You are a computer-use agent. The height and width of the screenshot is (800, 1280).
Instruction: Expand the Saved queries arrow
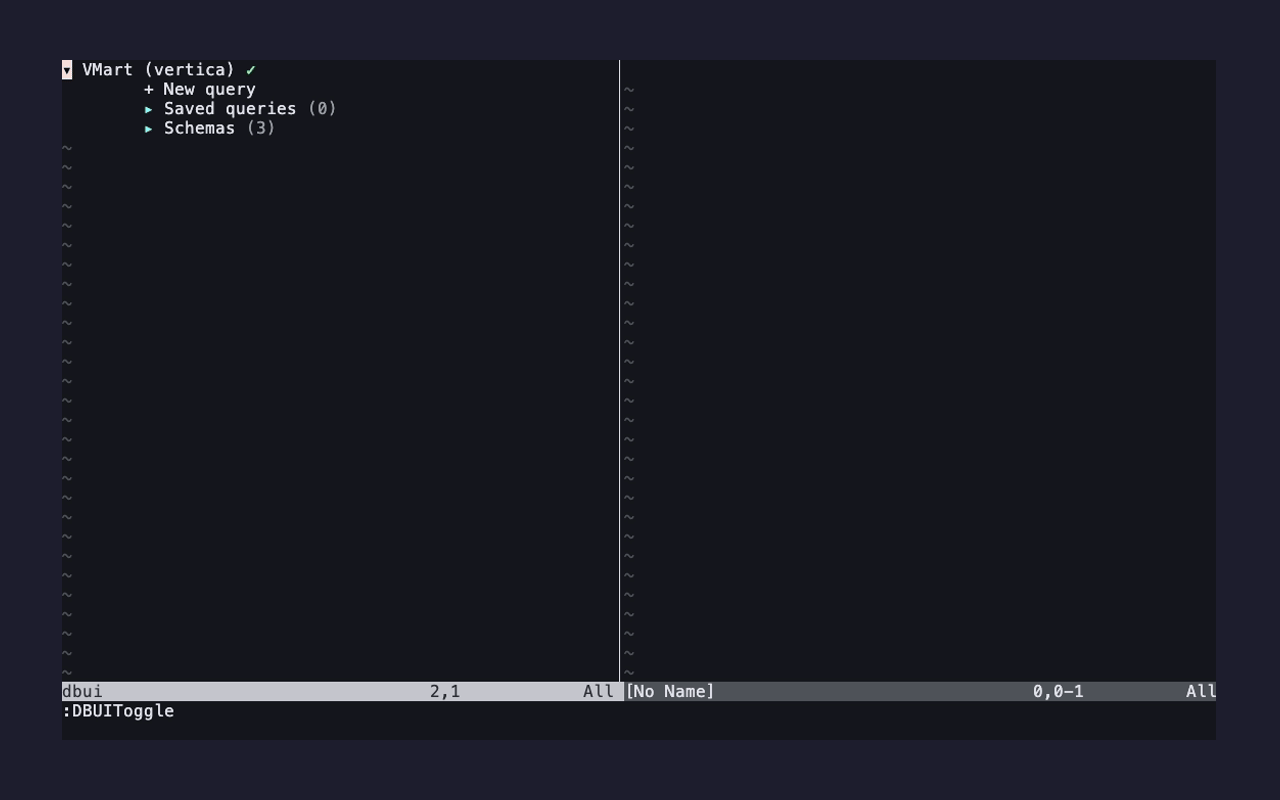tap(149, 109)
